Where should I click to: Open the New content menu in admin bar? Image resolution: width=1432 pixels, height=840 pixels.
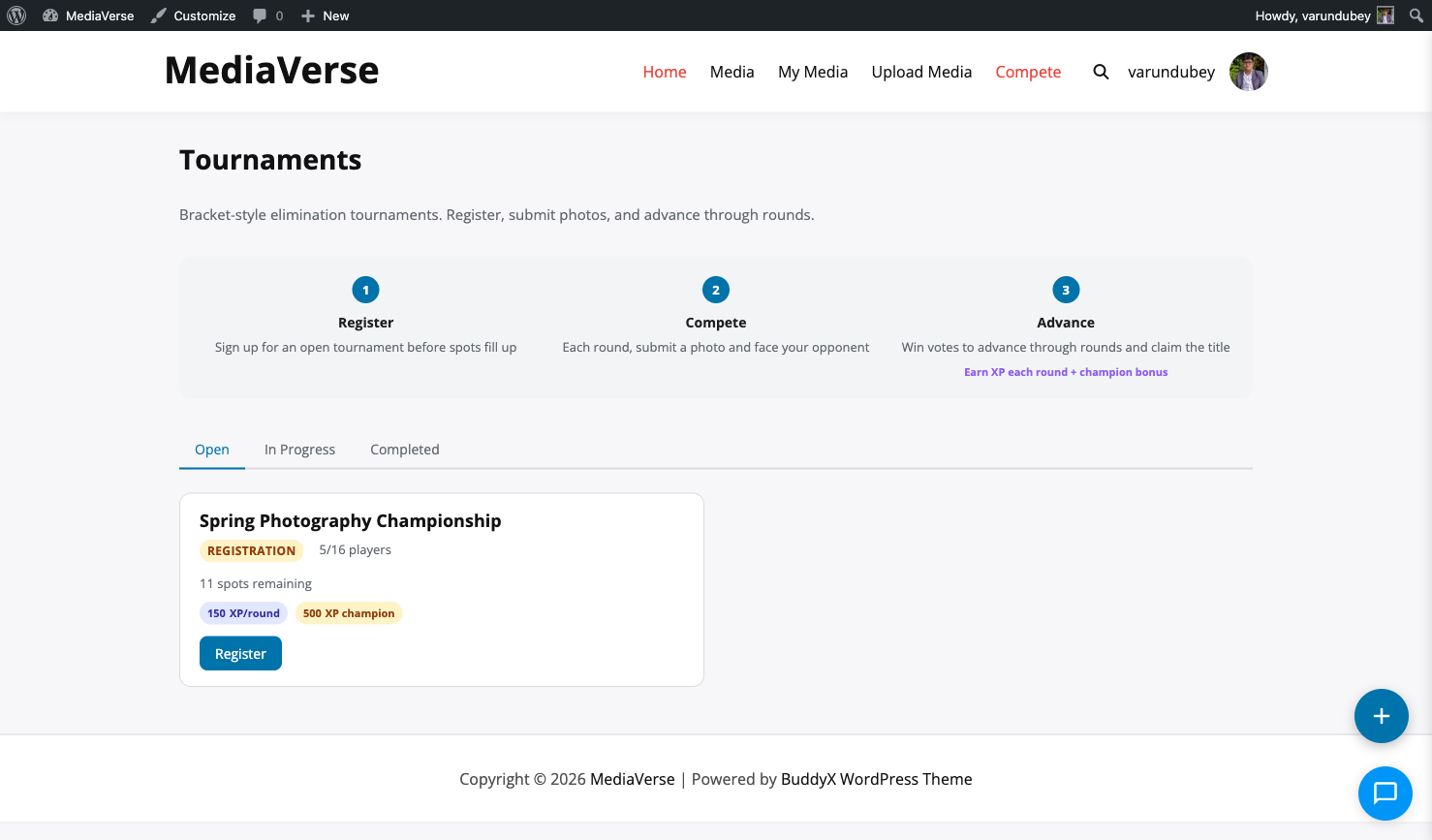click(x=326, y=16)
